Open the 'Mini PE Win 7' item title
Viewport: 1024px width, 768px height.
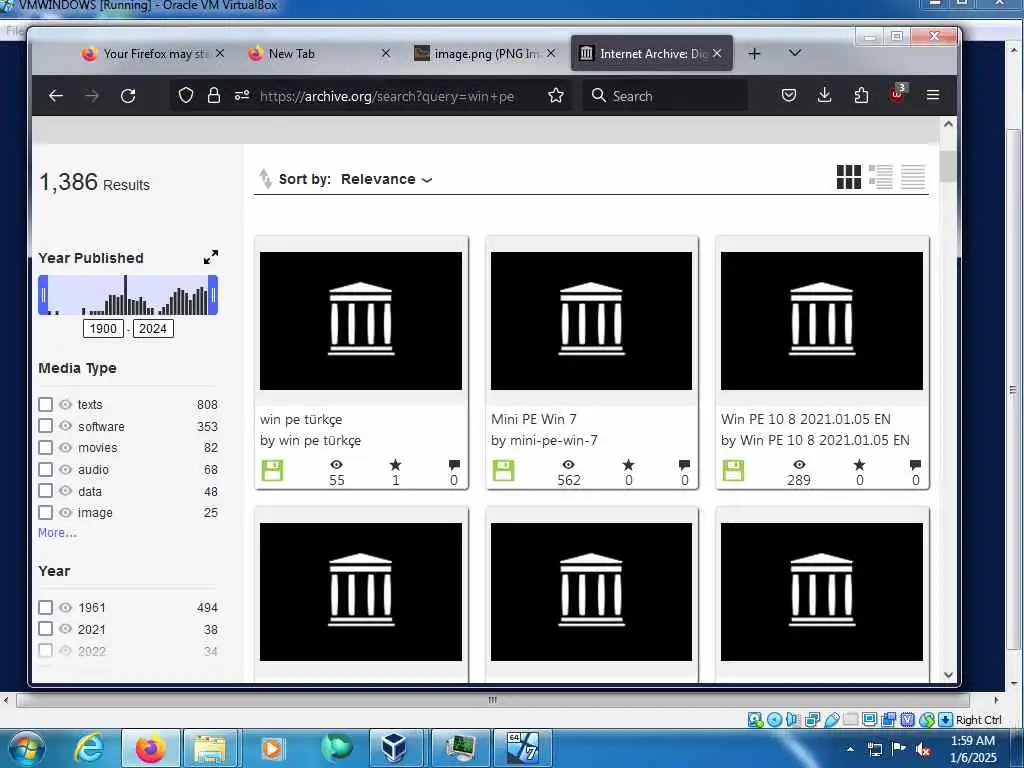534,419
